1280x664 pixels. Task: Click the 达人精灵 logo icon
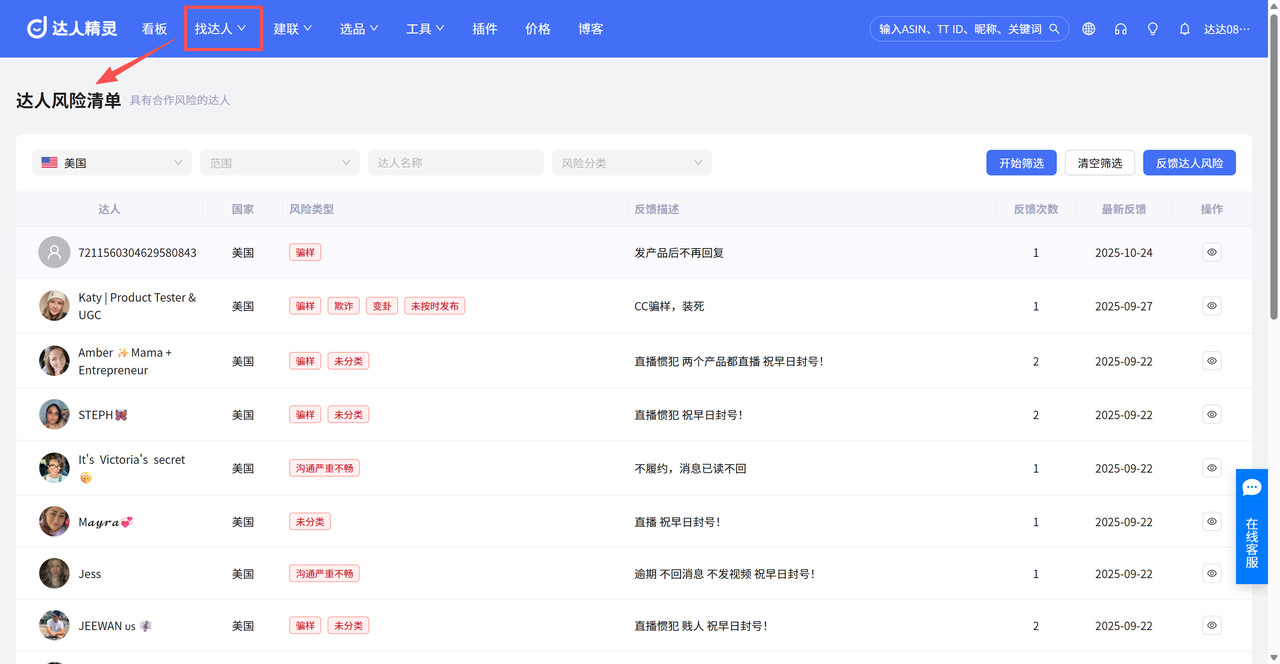pos(37,28)
